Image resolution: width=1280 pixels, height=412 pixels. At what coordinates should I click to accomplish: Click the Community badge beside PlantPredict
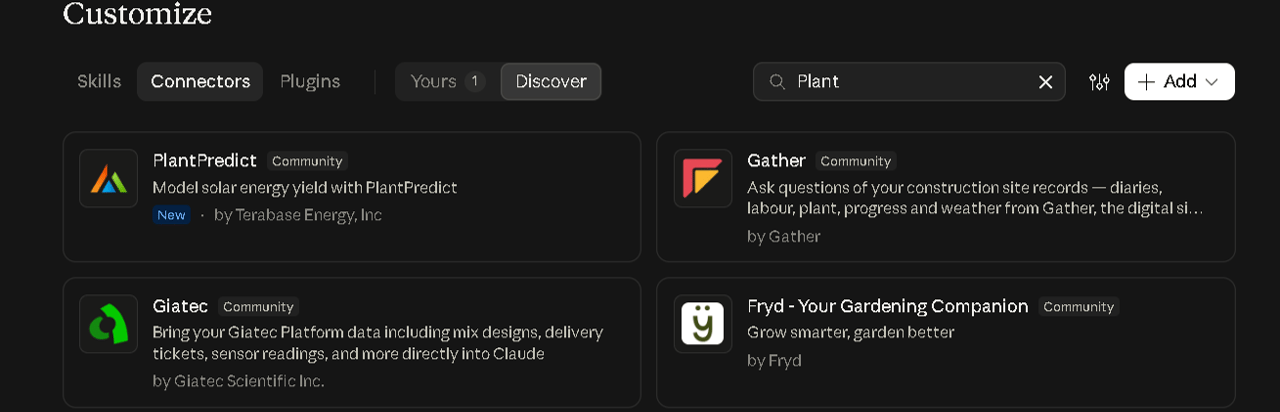coord(307,161)
